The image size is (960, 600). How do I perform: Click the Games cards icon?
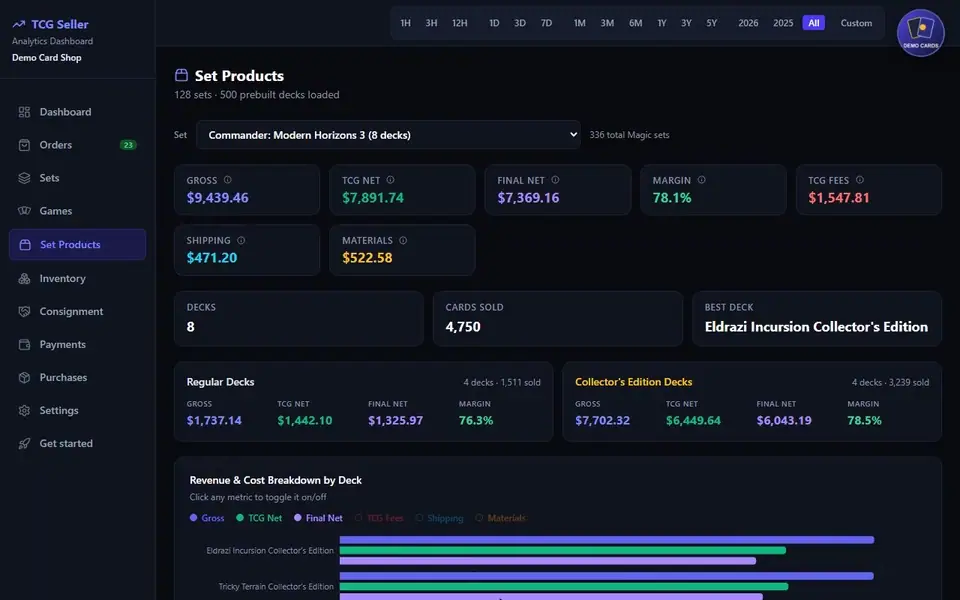tap(24, 211)
